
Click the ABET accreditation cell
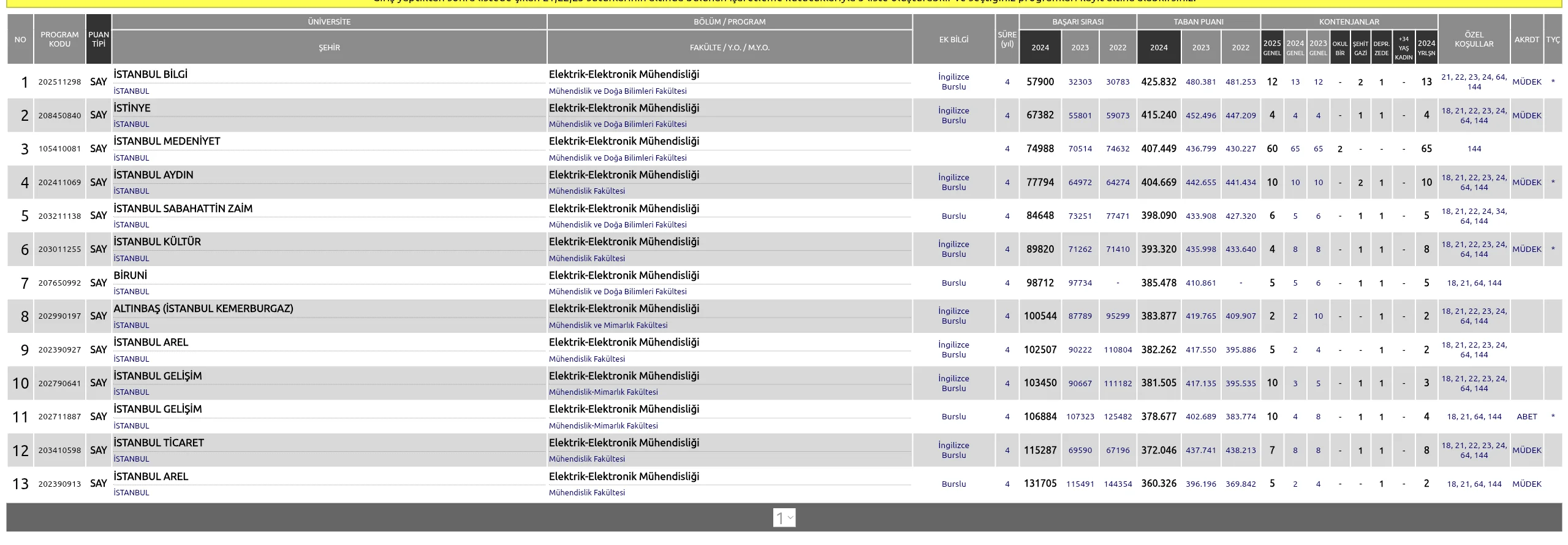click(1526, 416)
